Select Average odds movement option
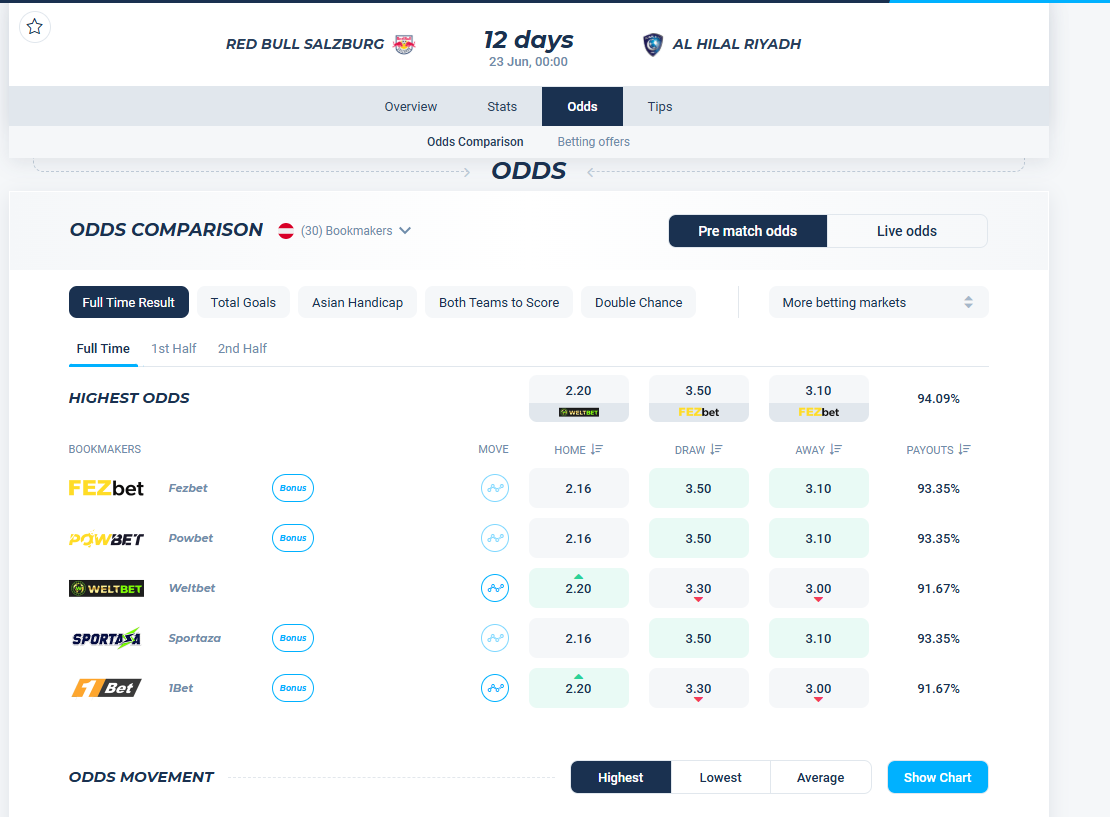 point(820,777)
